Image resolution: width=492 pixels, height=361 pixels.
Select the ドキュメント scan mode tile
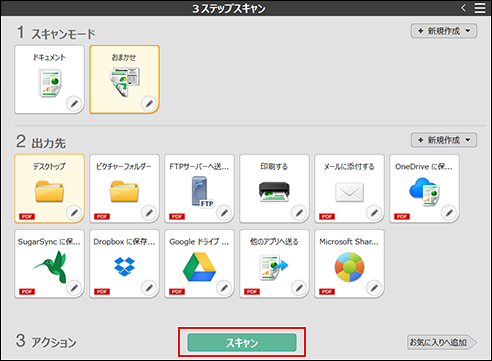tap(49, 79)
